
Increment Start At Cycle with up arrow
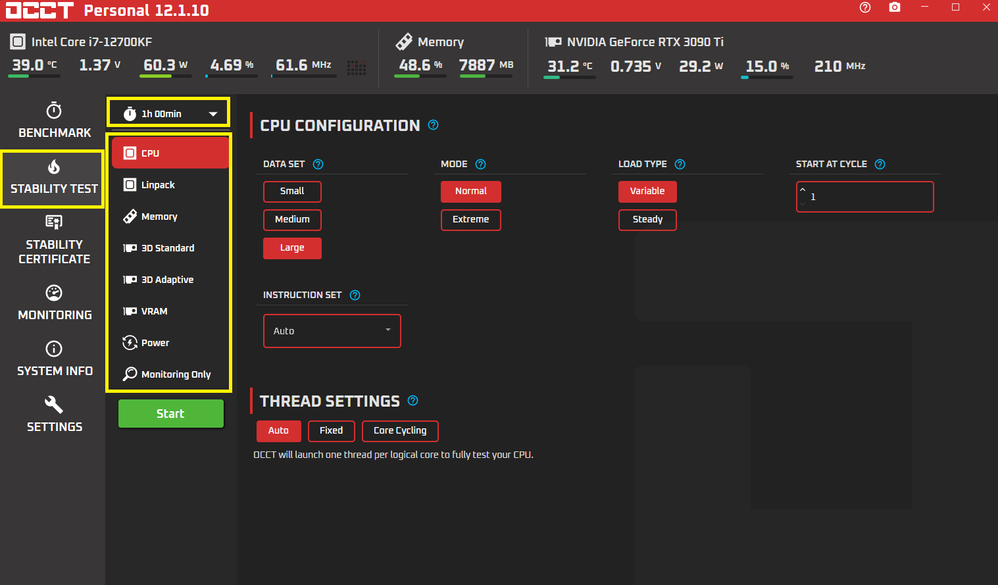click(x=803, y=190)
